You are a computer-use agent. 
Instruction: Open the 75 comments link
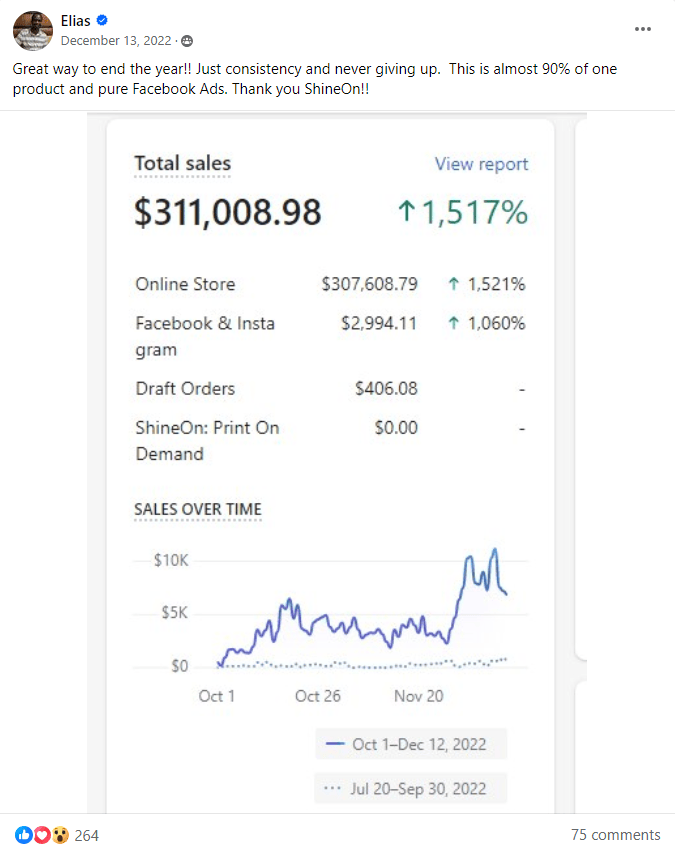(x=615, y=835)
